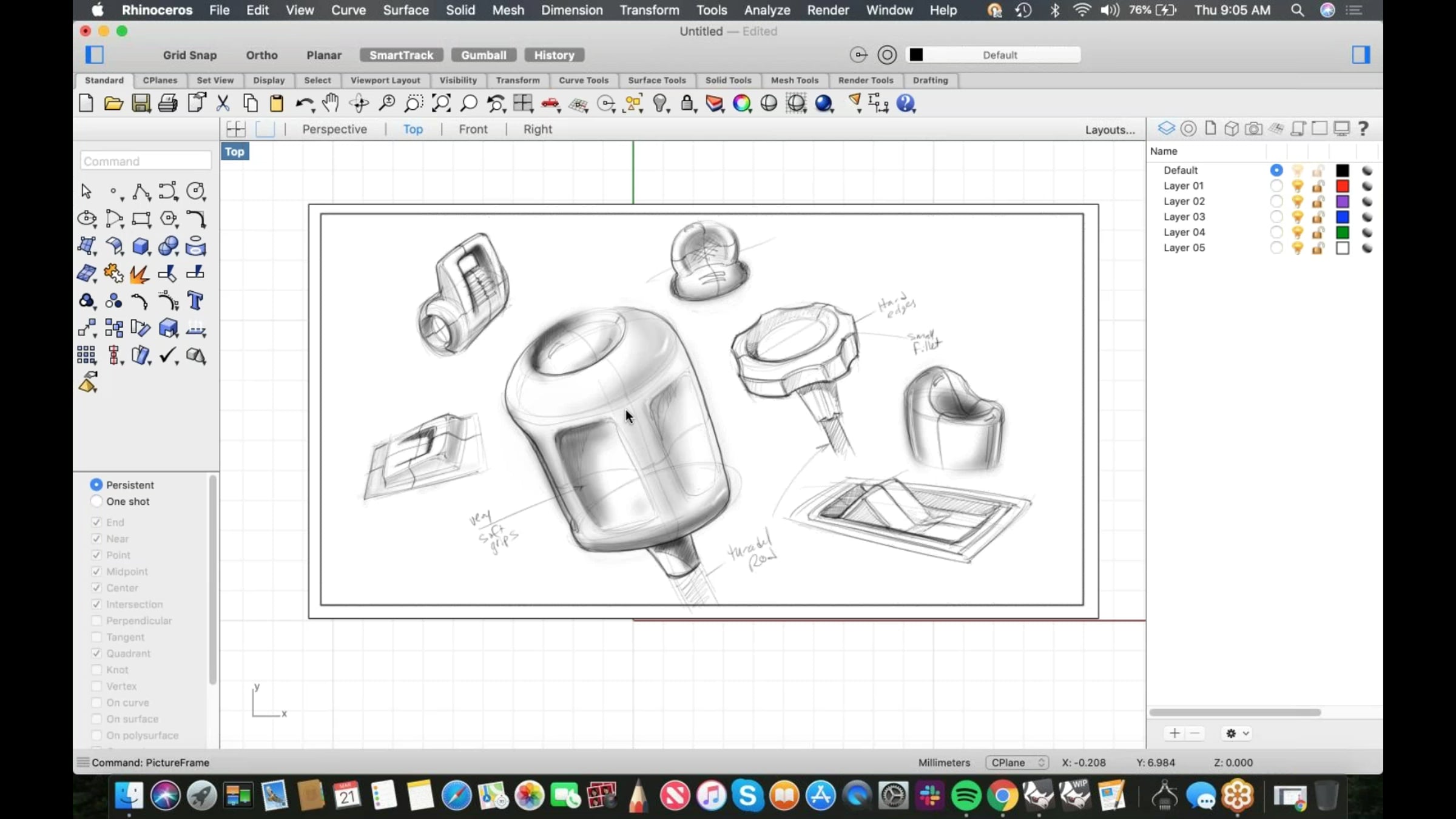Viewport: 1456px width, 819px height.
Task: Click the Paste clipboard icon
Action: tap(277, 104)
